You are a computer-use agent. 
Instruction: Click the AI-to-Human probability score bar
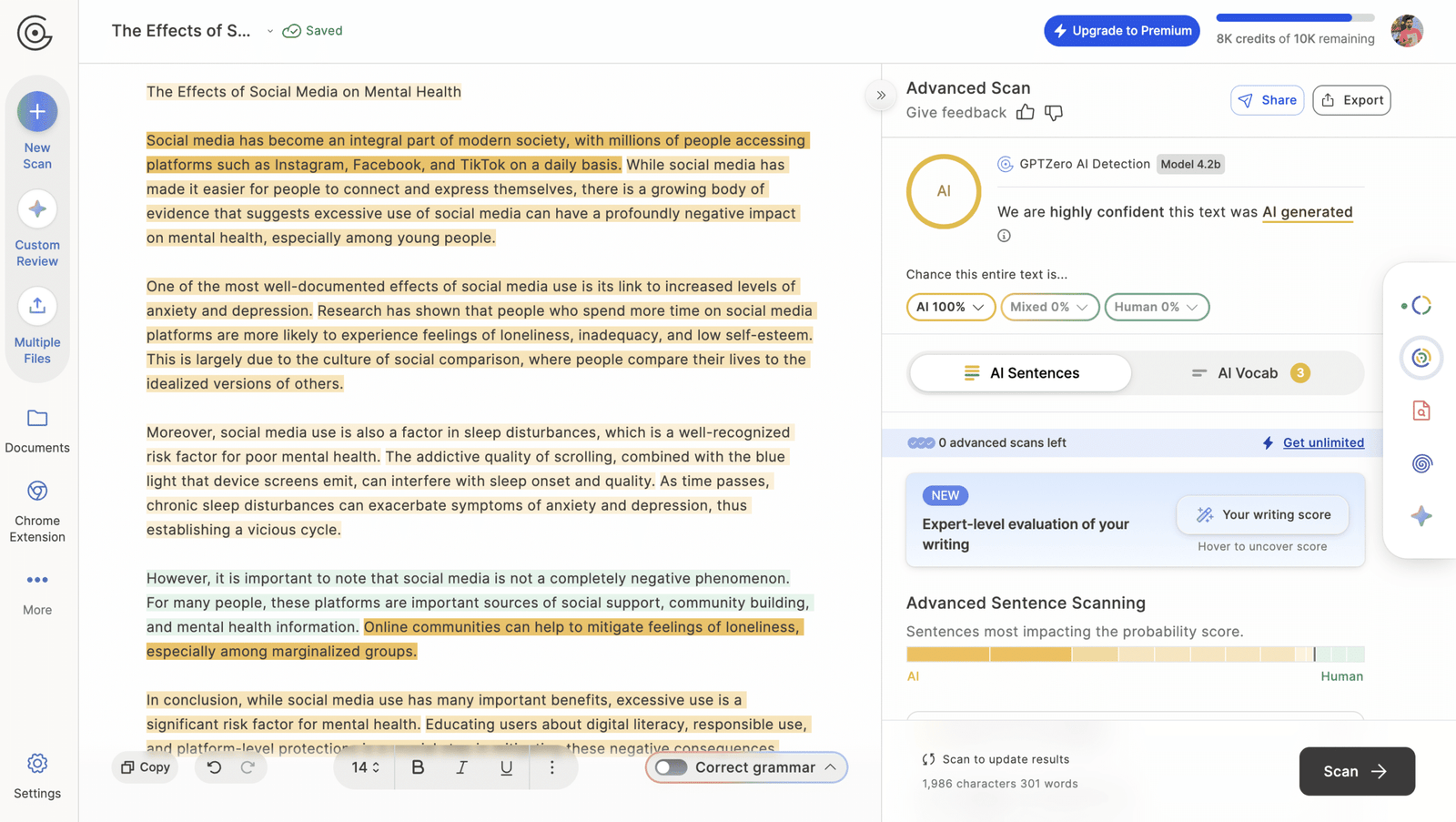1135,655
